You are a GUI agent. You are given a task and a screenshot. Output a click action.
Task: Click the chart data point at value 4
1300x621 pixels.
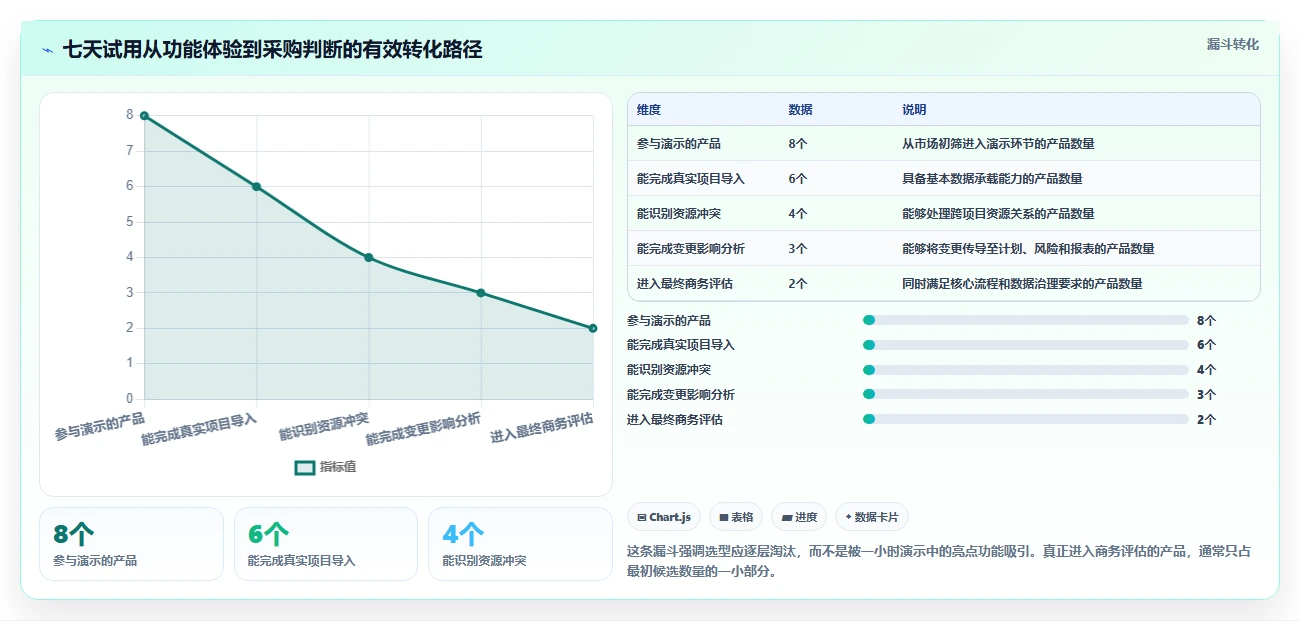369,257
